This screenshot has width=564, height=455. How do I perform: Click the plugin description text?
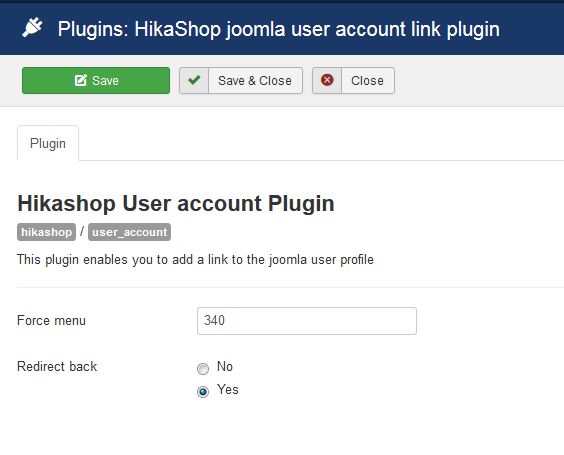195,260
